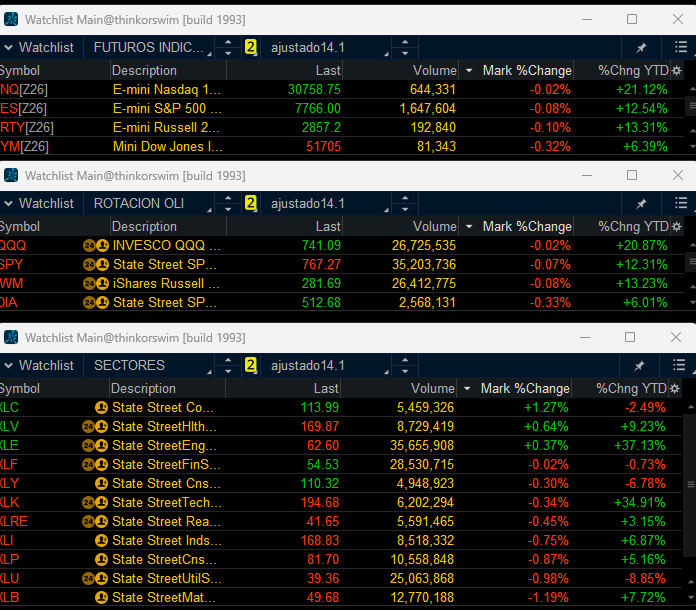Click the person badge icon on XLI row
Image resolution: width=696 pixels, height=610 pixels.
tap(102, 541)
